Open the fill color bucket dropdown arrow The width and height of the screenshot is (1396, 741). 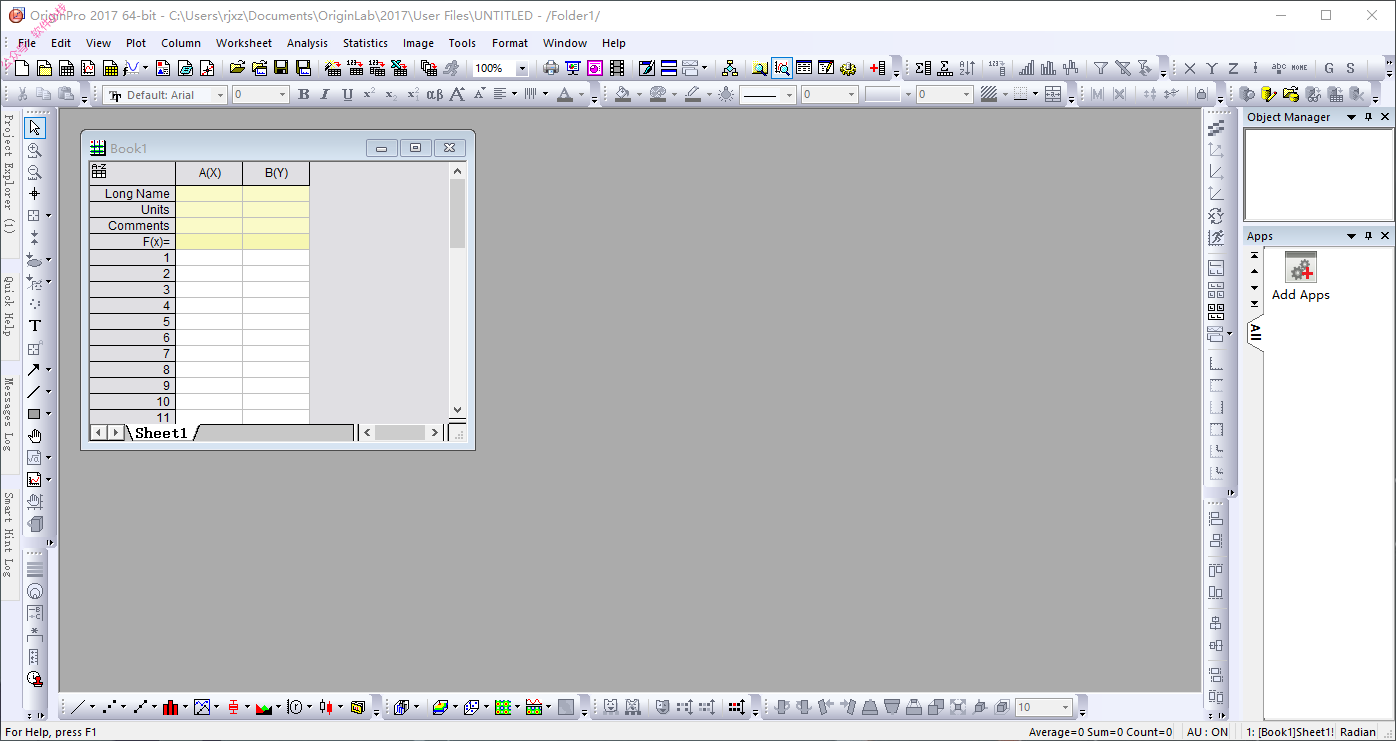coord(638,95)
